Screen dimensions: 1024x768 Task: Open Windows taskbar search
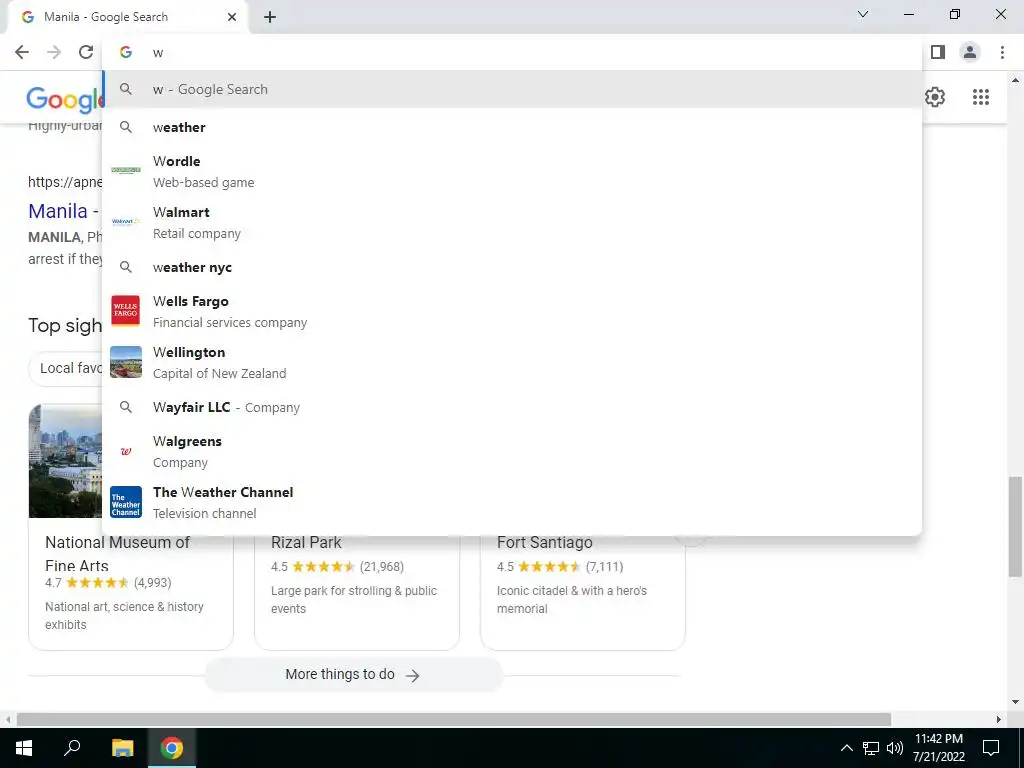(x=72, y=748)
